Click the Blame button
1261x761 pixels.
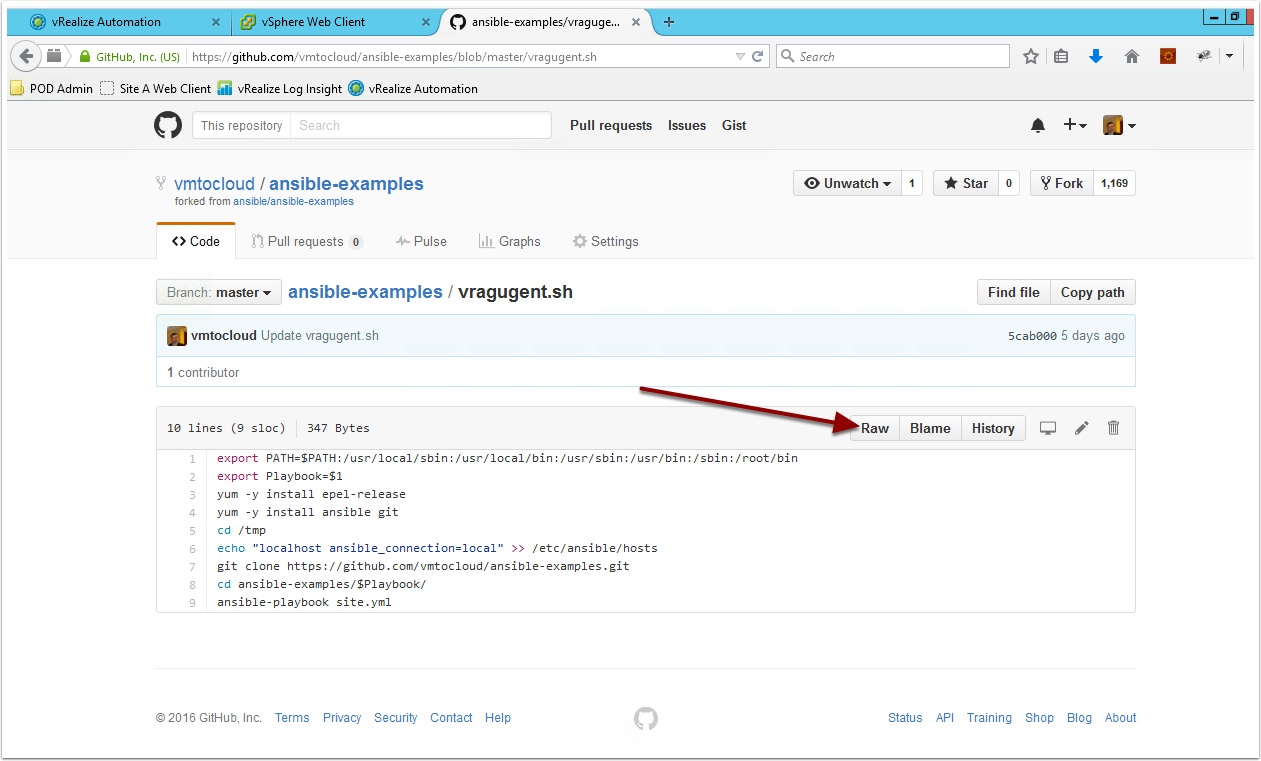(x=930, y=428)
